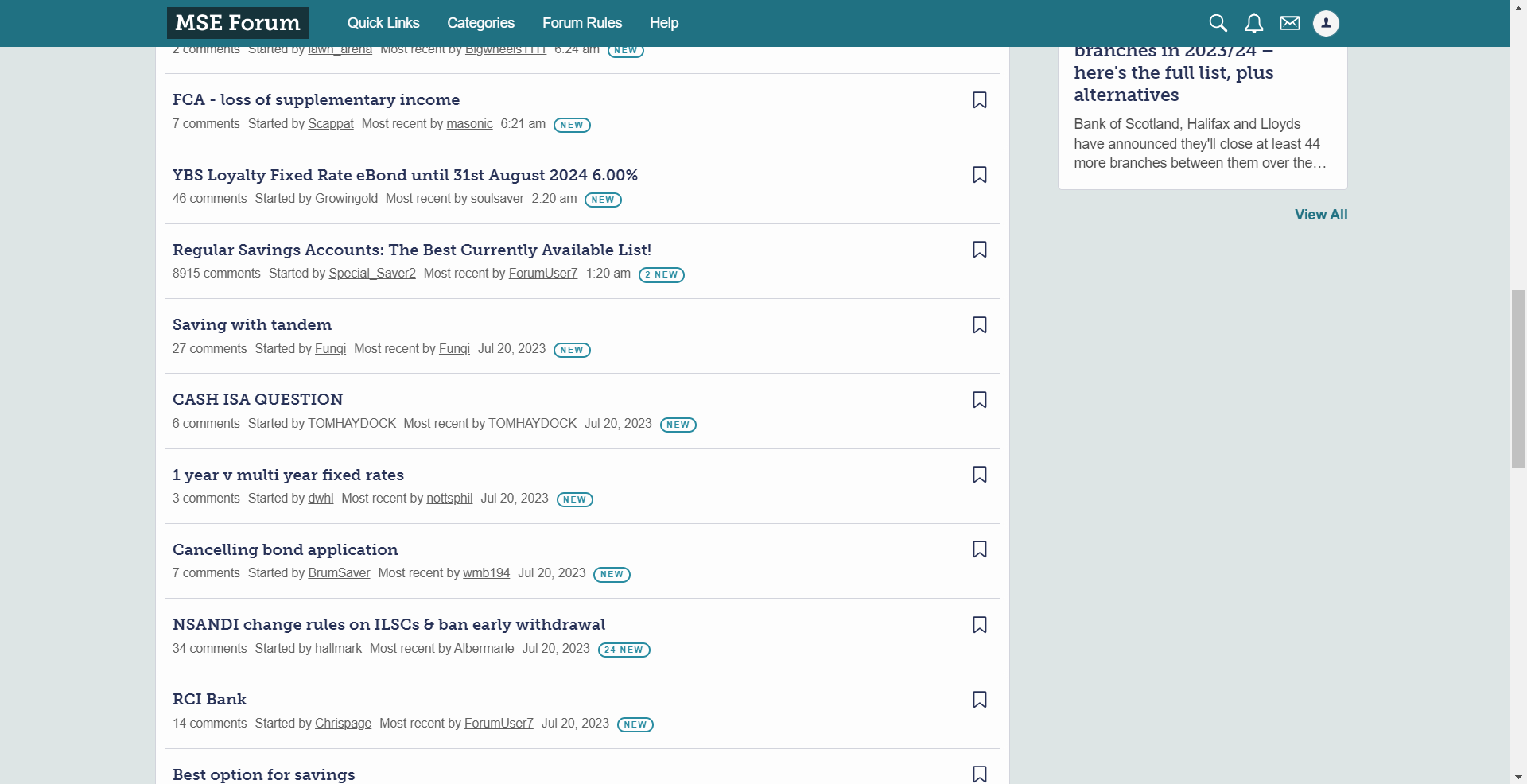Click the scrollbar up arrow
Viewport: 1527px width, 784px height.
pos(1518,6)
